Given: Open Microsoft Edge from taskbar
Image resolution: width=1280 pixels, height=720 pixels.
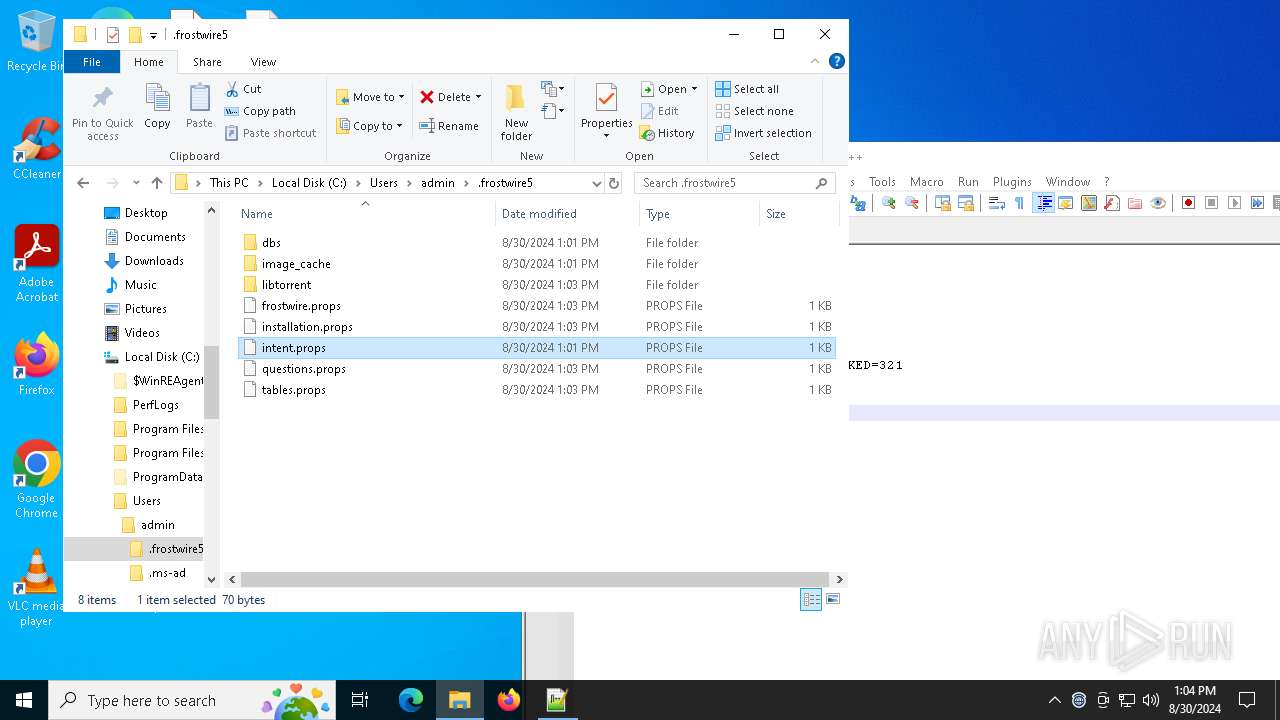Looking at the screenshot, I should tap(411, 700).
